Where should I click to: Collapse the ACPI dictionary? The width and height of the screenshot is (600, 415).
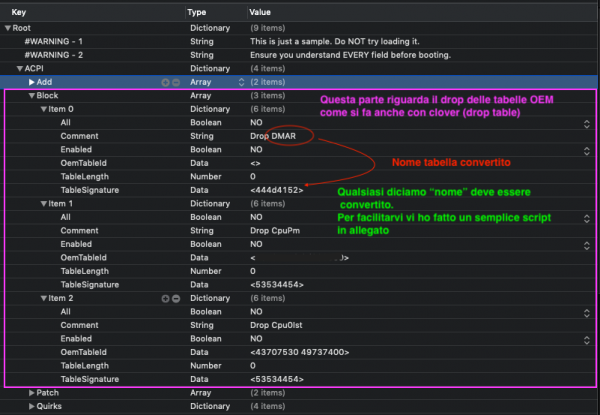pos(20,69)
